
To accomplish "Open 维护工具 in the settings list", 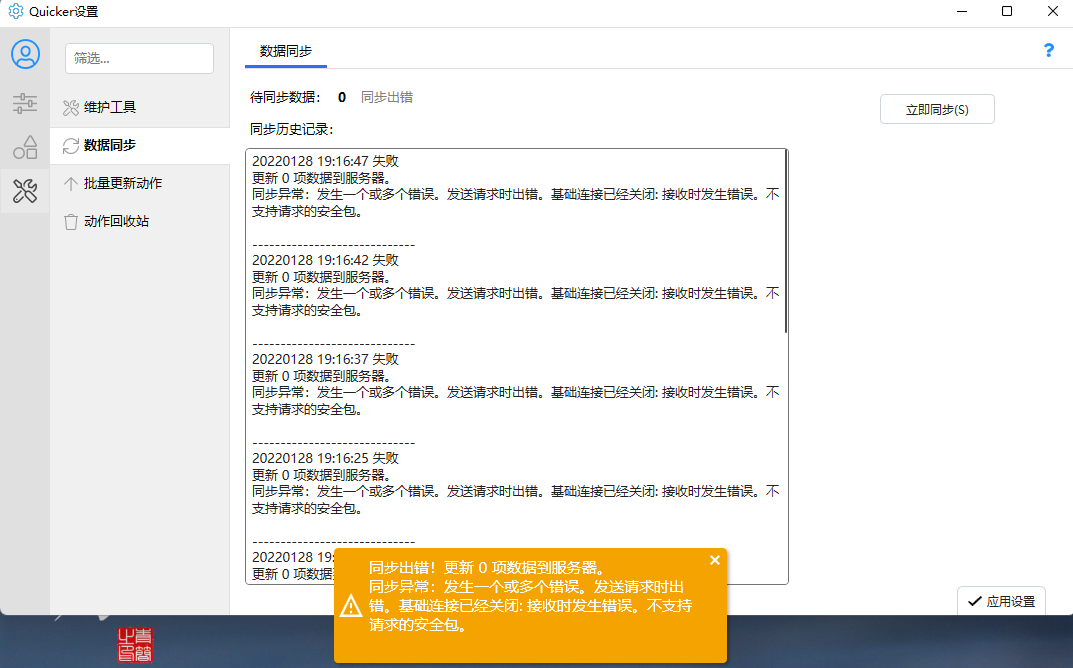I will pos(140,107).
